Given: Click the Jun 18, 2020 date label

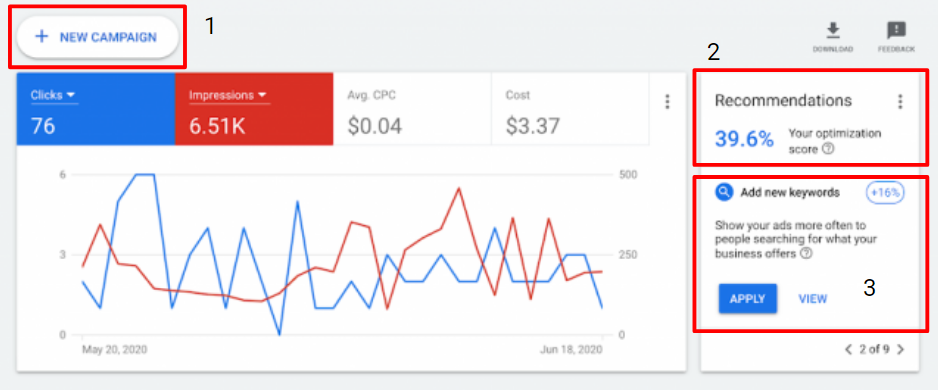Looking at the screenshot, I should 570,349.
